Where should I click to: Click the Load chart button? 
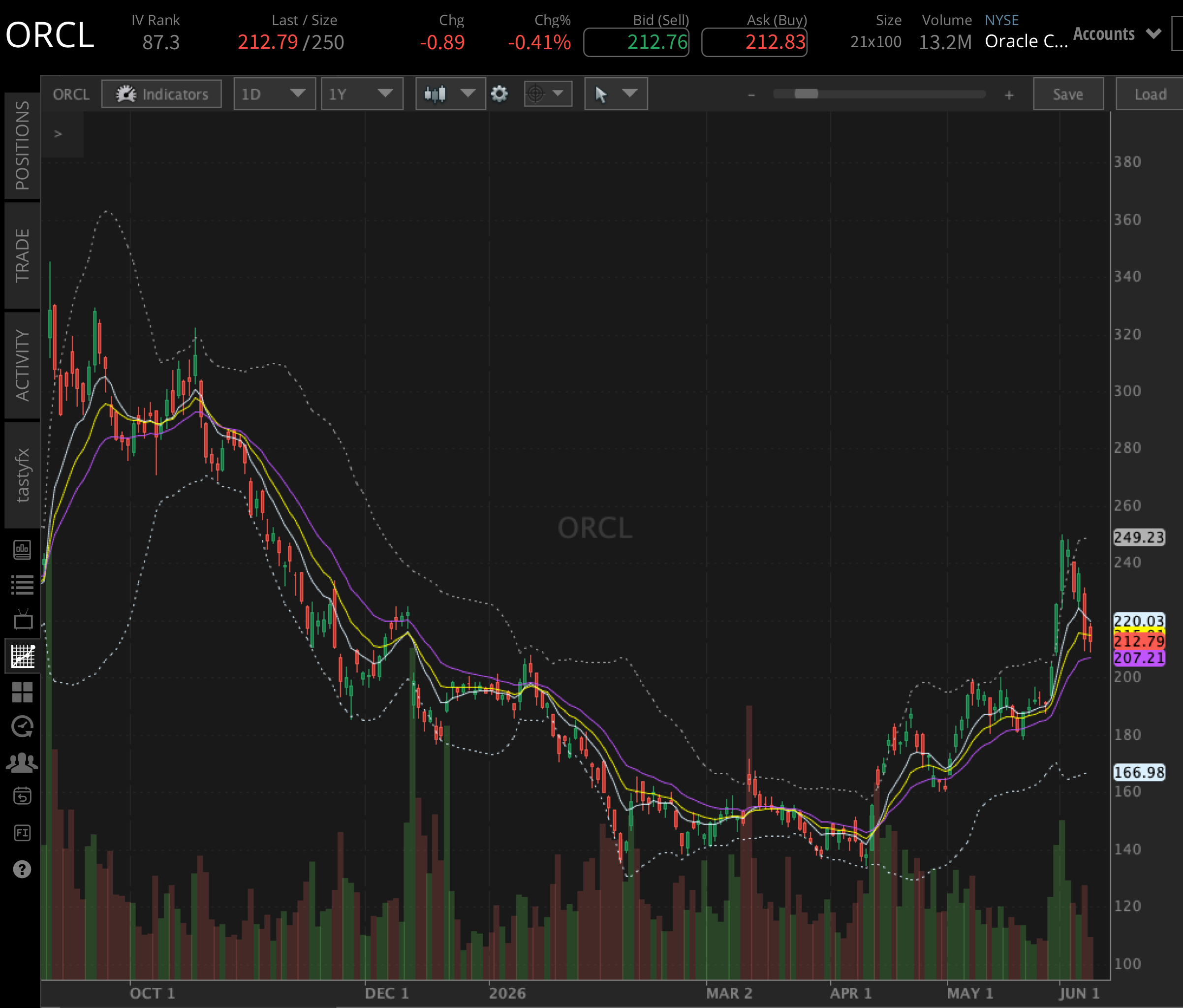pyautogui.click(x=1150, y=94)
